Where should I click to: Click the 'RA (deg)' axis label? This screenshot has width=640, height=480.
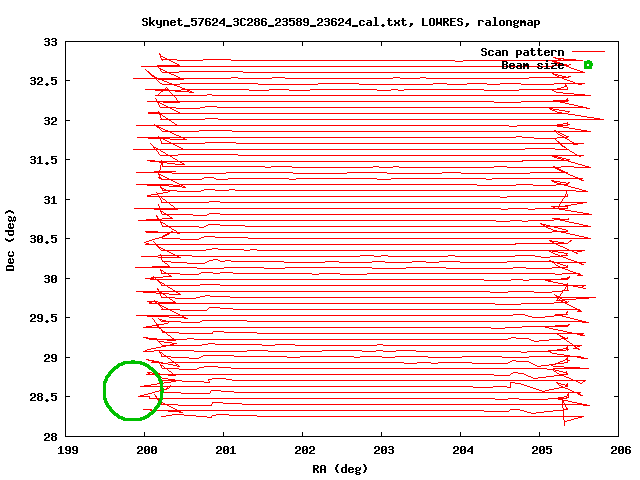click(x=340, y=469)
